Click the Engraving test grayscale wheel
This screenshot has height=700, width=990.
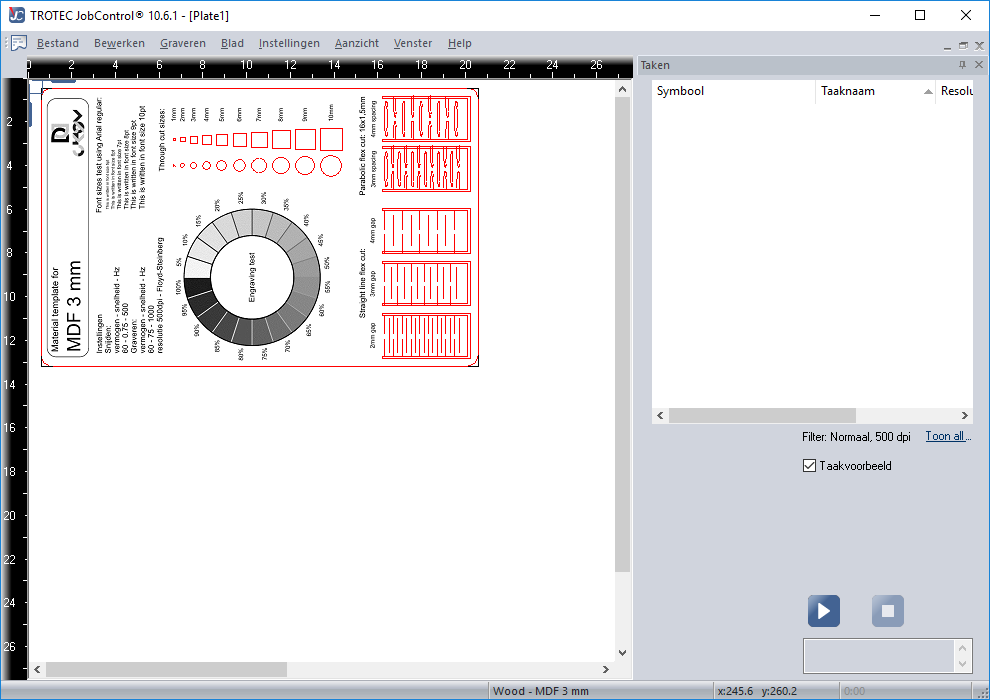[x=252, y=278]
